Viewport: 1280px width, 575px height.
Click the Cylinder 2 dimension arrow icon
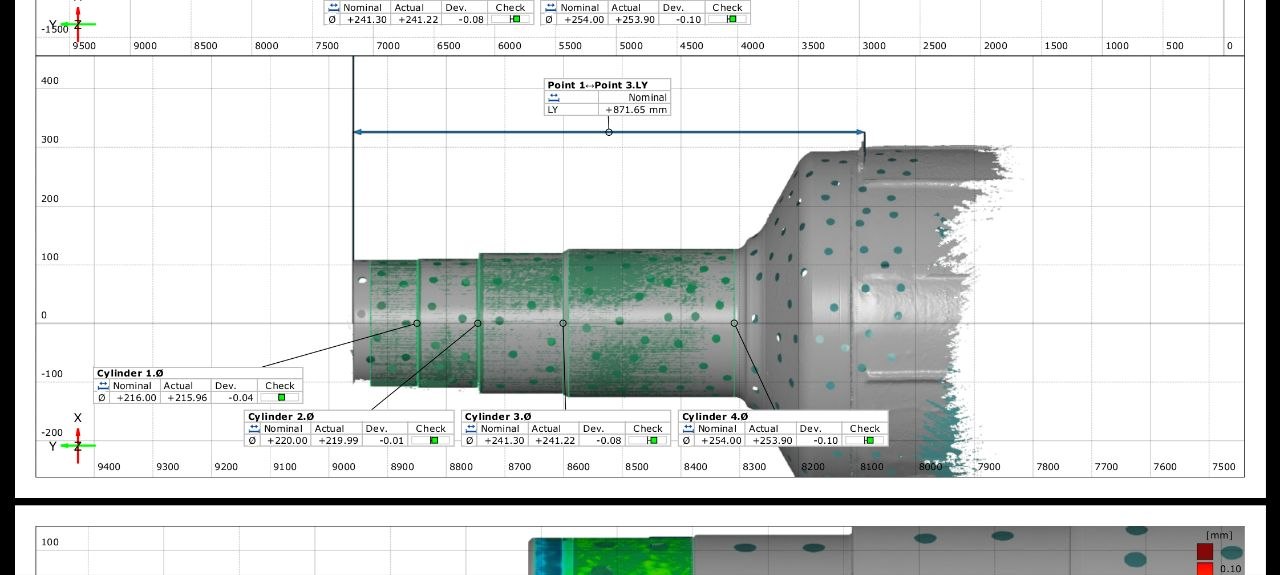254,428
